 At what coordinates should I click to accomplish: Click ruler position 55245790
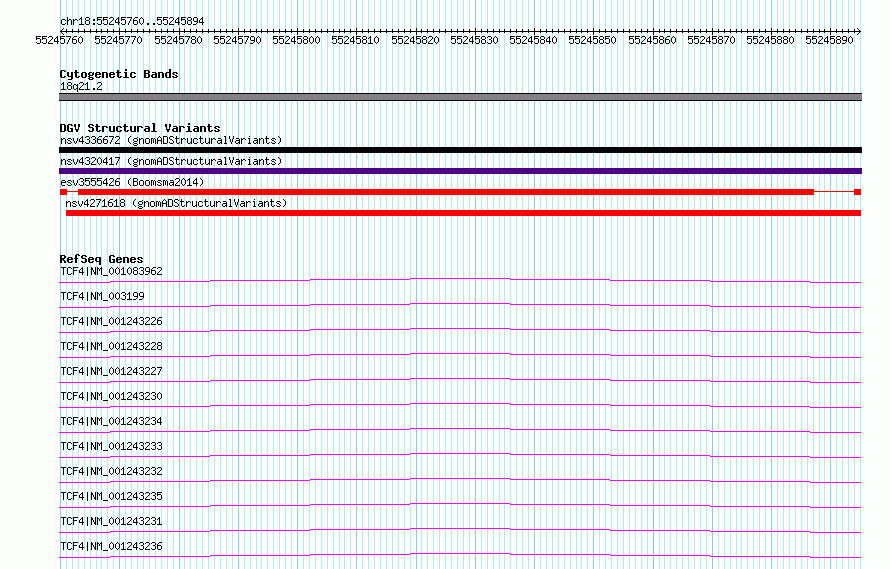pyautogui.click(x=237, y=40)
